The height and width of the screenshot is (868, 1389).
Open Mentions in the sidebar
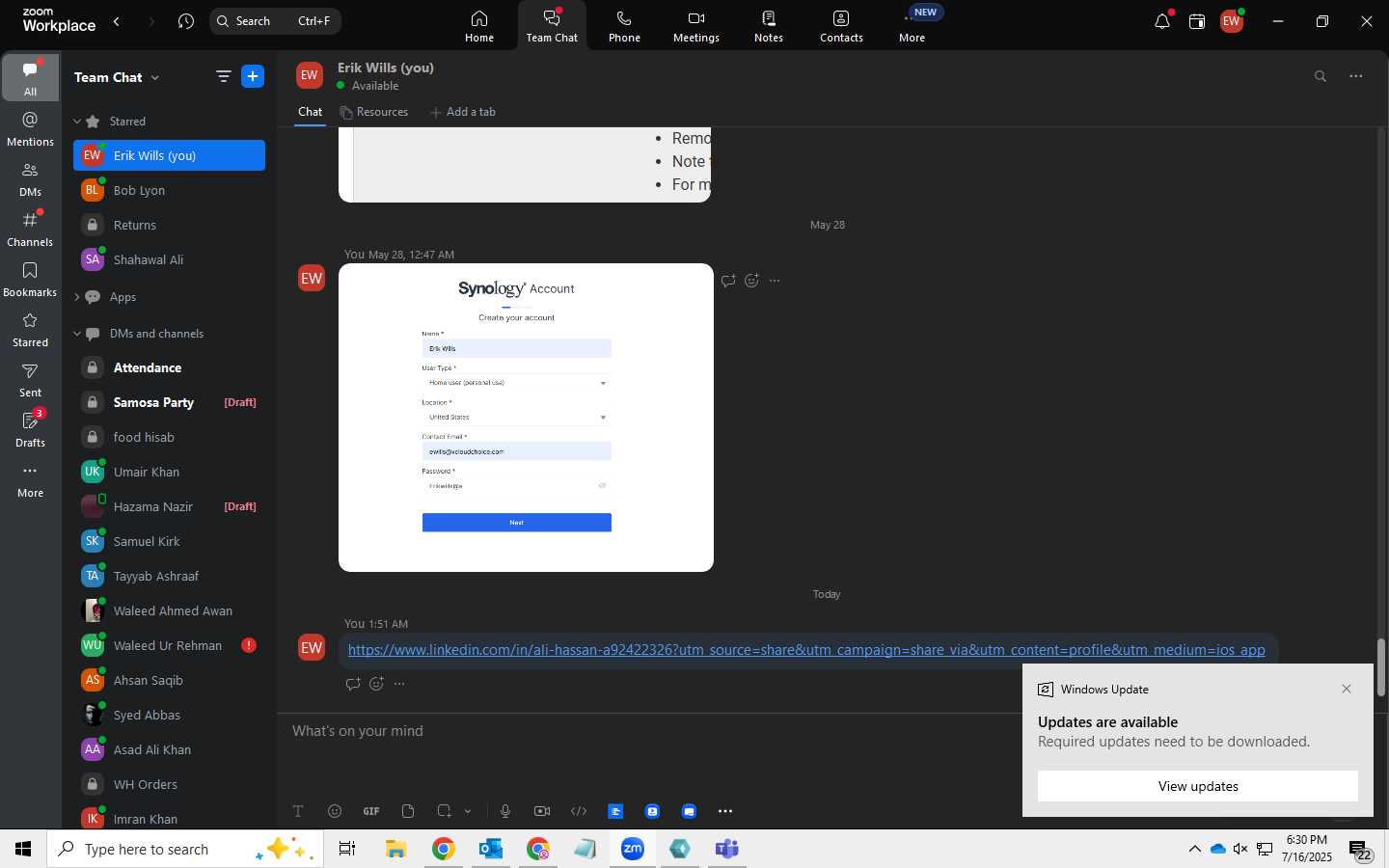[x=30, y=128]
